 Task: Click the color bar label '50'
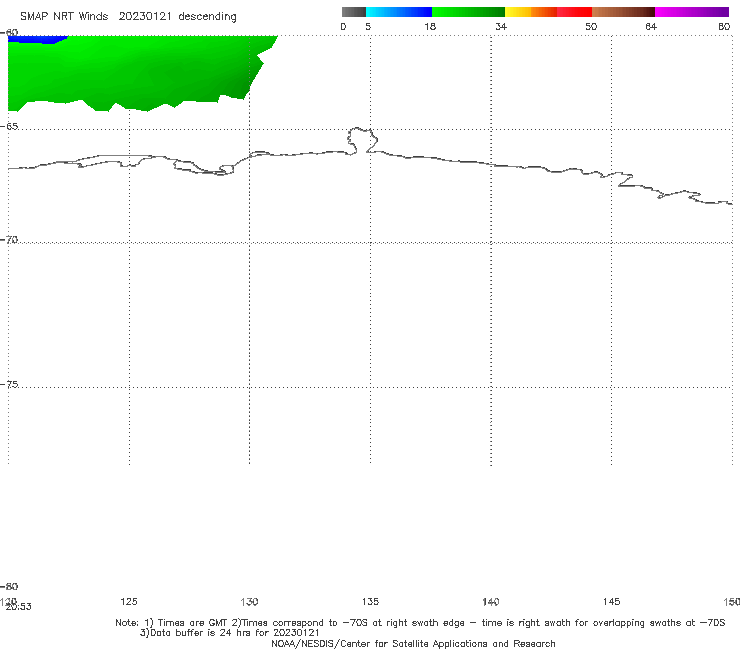pos(591,27)
